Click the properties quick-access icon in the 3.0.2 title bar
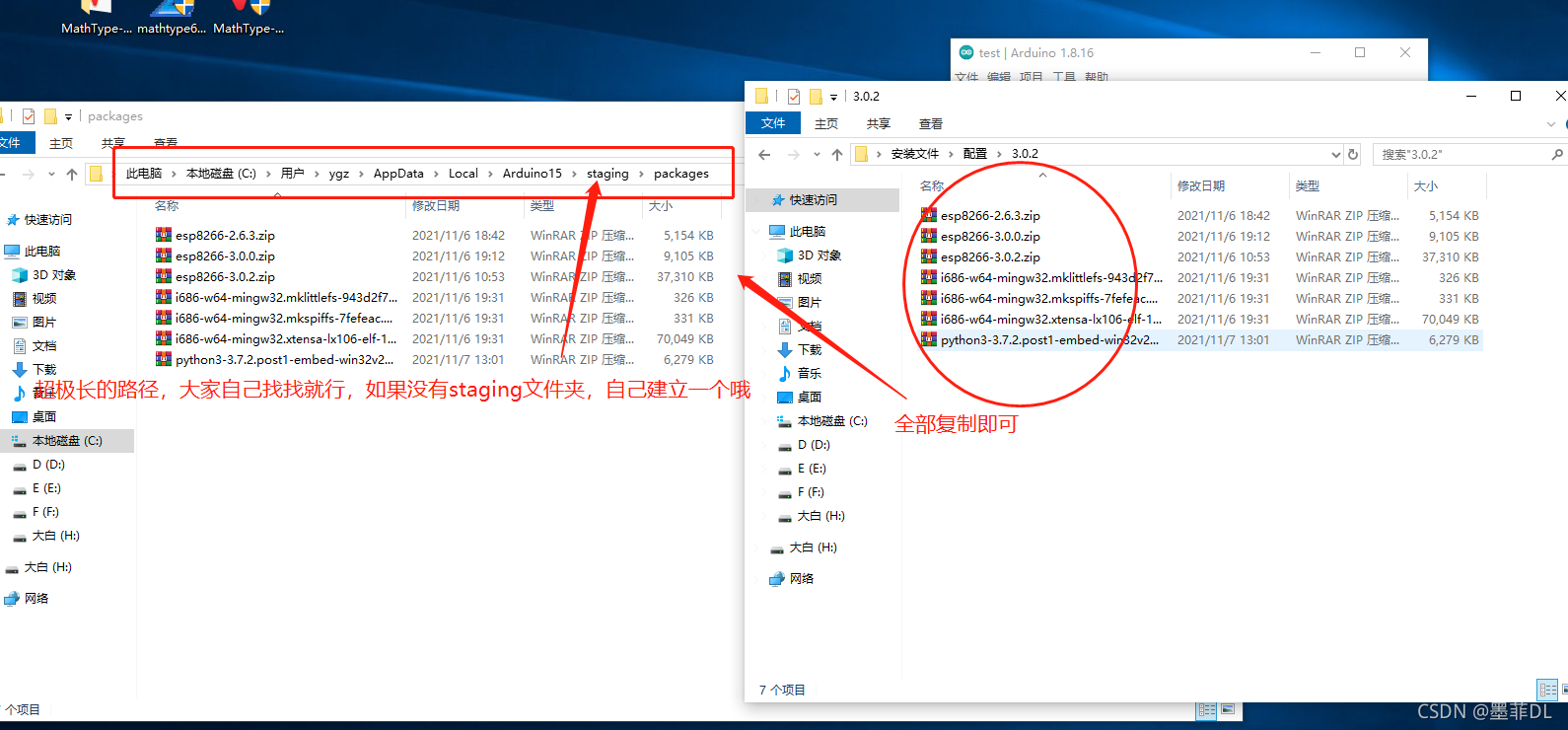The height and width of the screenshot is (730, 1568). 794,96
